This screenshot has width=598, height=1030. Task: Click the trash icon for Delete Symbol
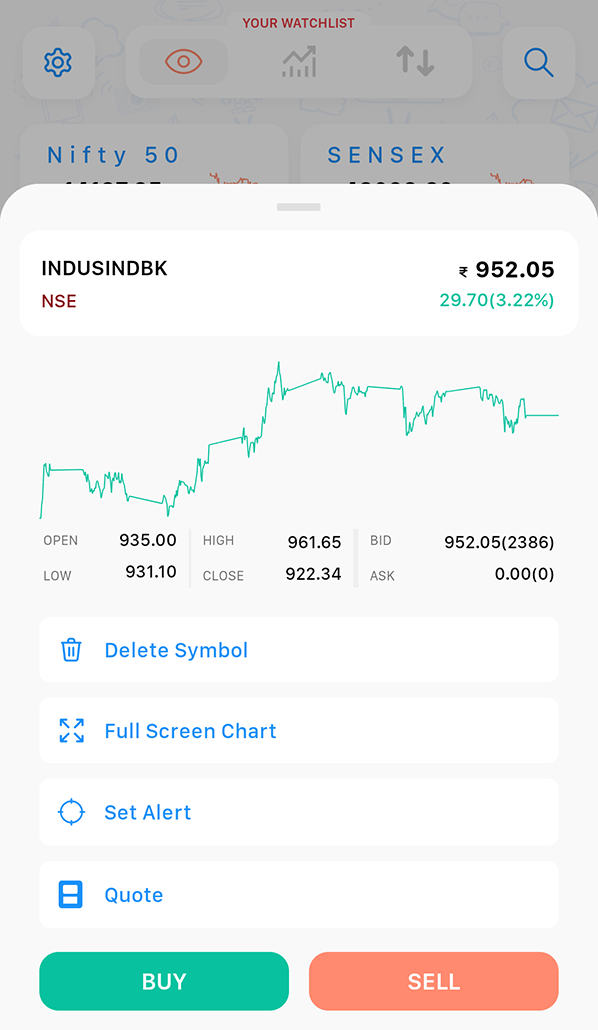click(x=71, y=650)
